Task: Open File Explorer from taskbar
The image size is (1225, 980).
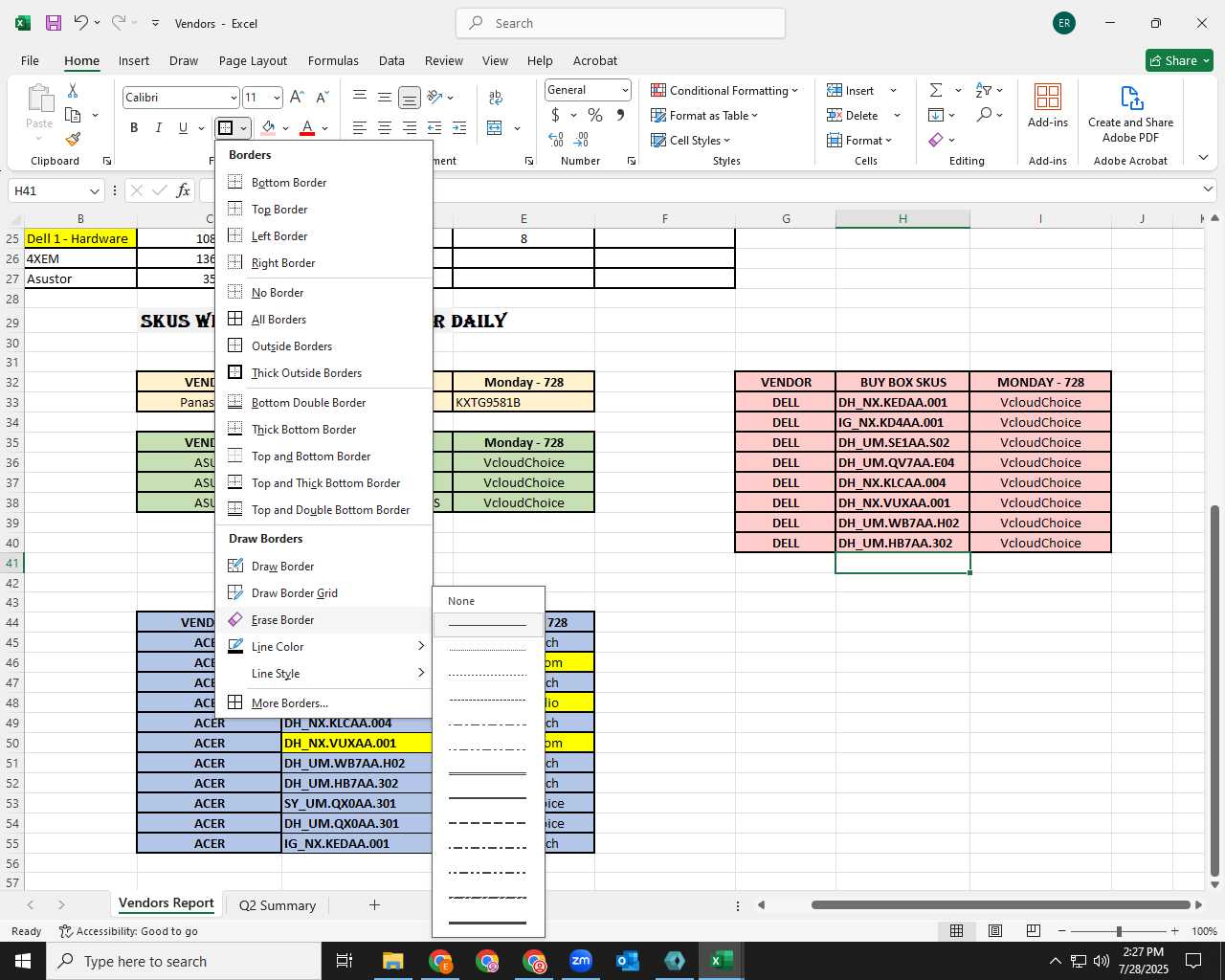Action: 392,961
